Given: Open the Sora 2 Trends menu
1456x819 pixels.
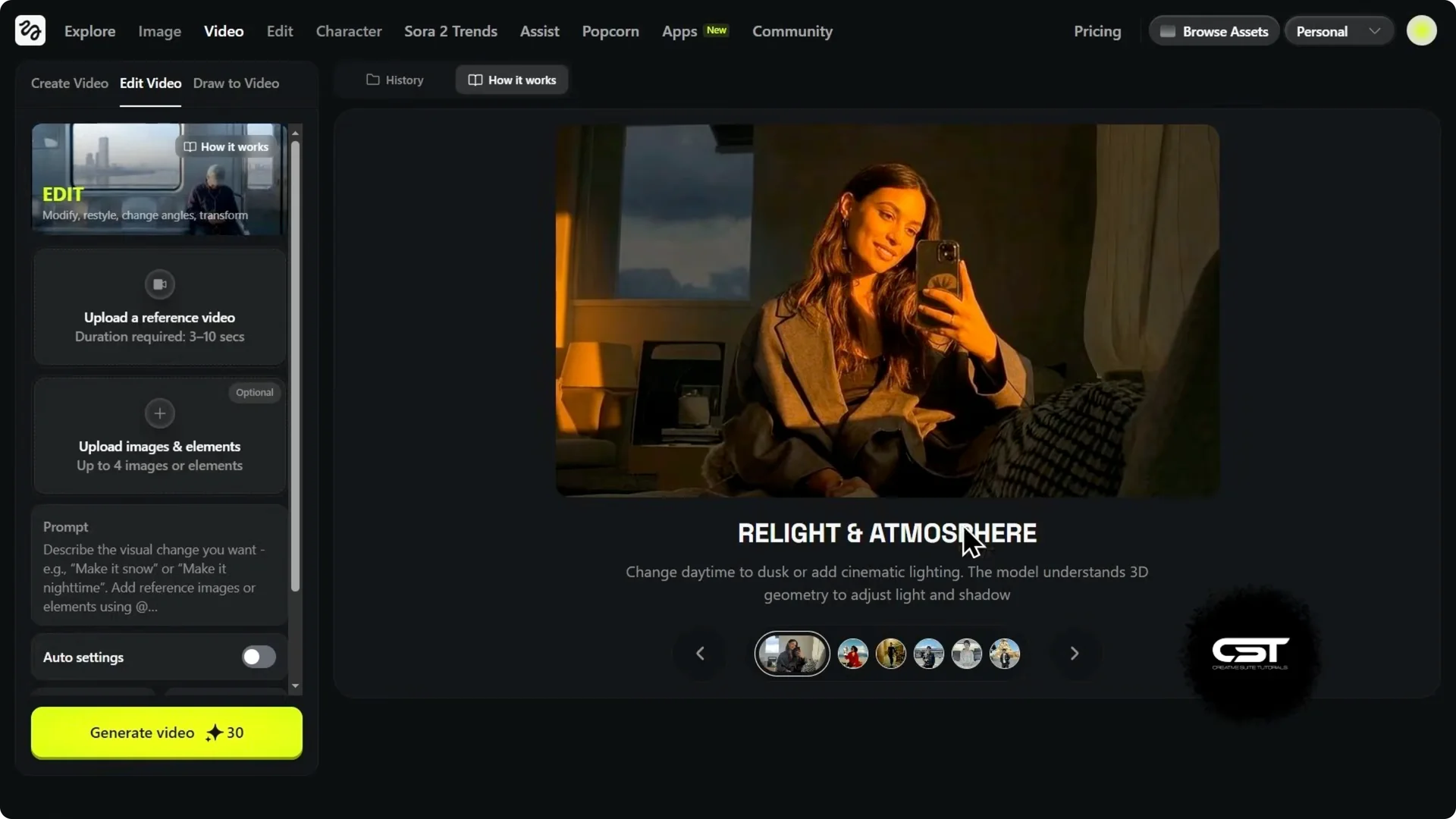Looking at the screenshot, I should point(450,31).
